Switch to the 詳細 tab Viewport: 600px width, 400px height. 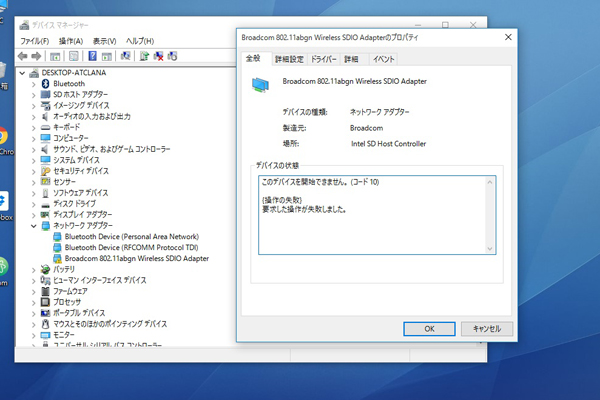(x=351, y=59)
